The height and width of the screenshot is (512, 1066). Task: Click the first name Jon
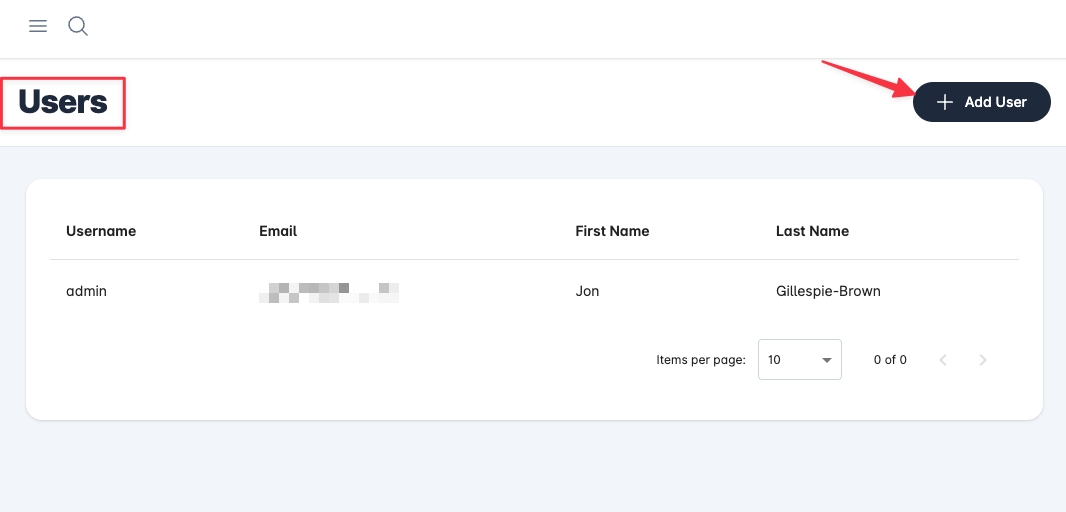click(x=587, y=292)
